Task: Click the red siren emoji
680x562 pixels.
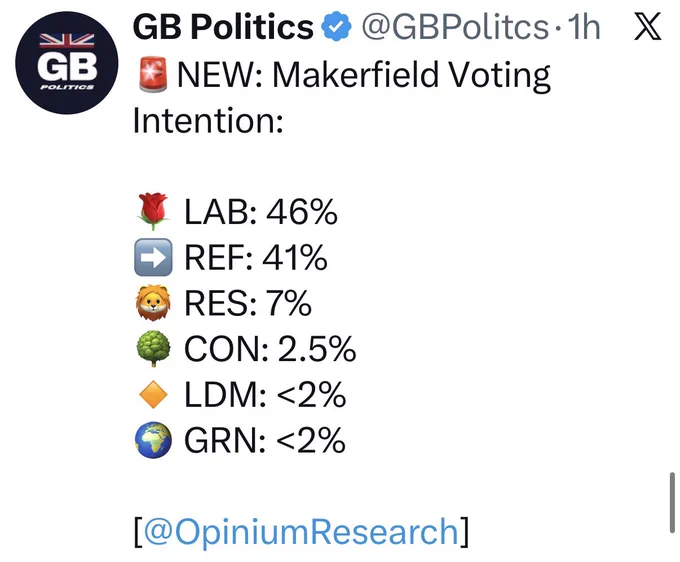Action: pyautogui.click(x=153, y=74)
